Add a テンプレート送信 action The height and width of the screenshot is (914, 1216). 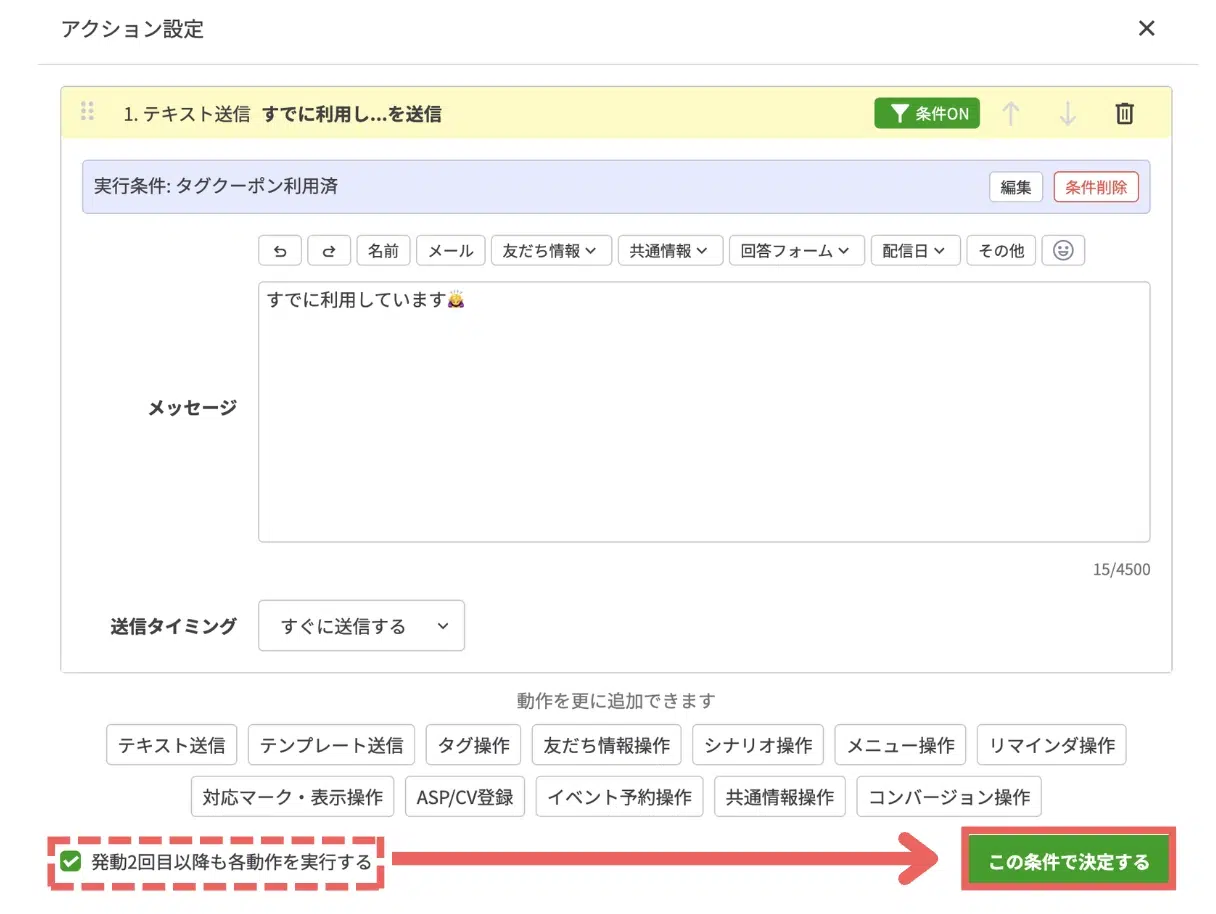pyautogui.click(x=331, y=745)
